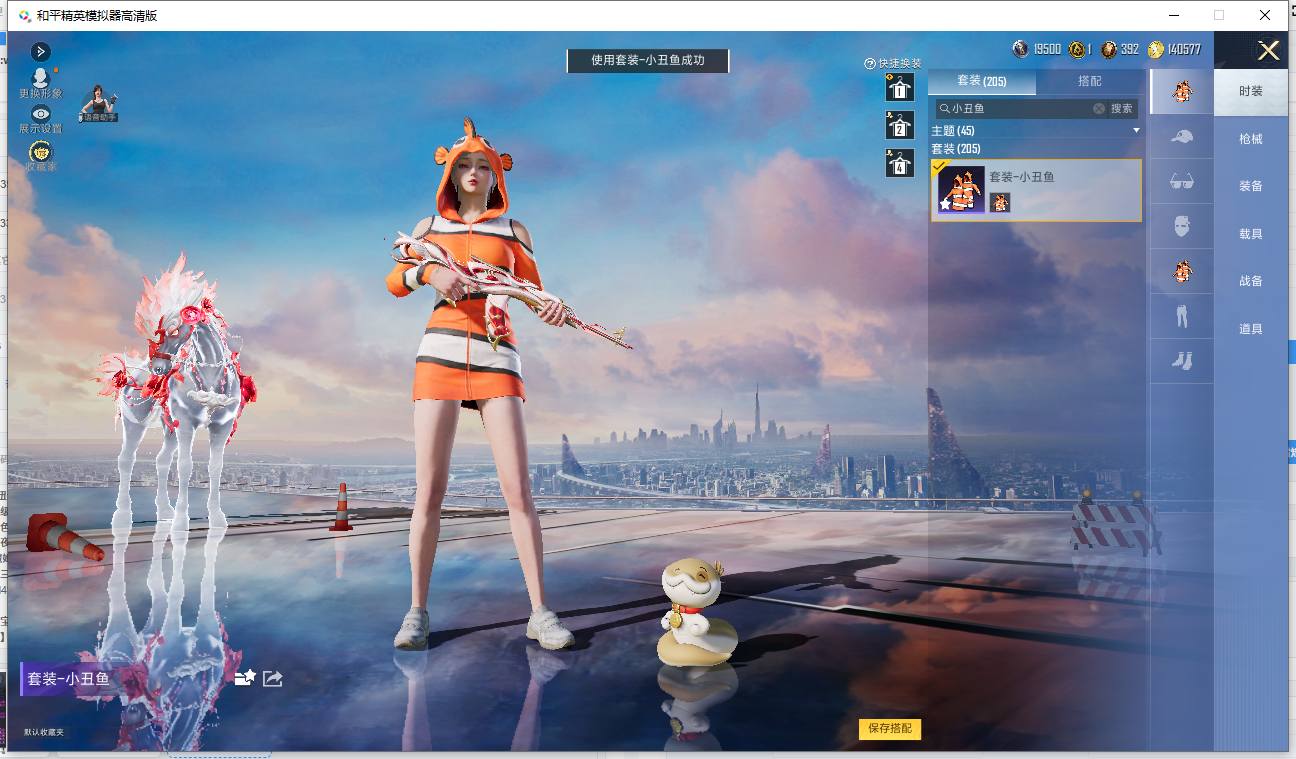This screenshot has height=759, width=1296.
Task: Select quick outfit slot 2
Action: coord(900,125)
